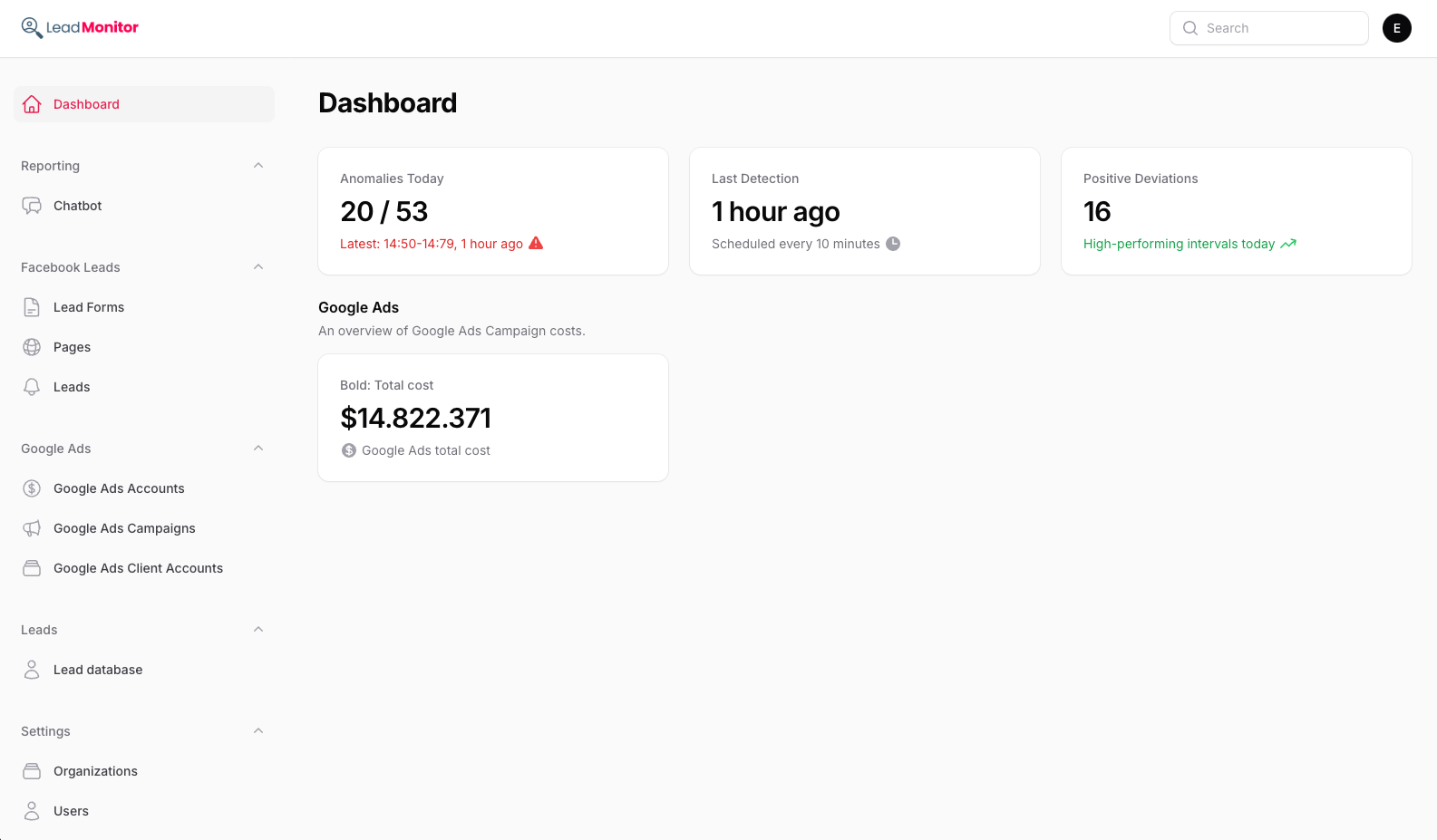The width and height of the screenshot is (1437, 840).
Task: Collapse the Leads sidebar section
Action: [258, 630]
